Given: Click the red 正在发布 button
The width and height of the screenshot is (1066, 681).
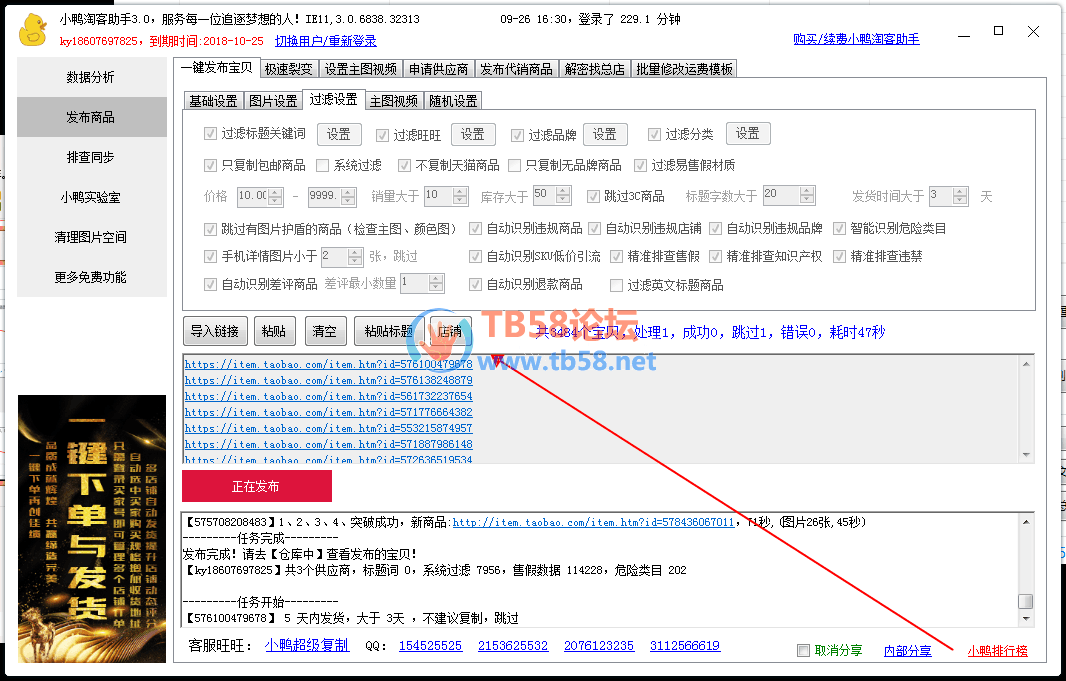Looking at the screenshot, I should pyautogui.click(x=257, y=486).
